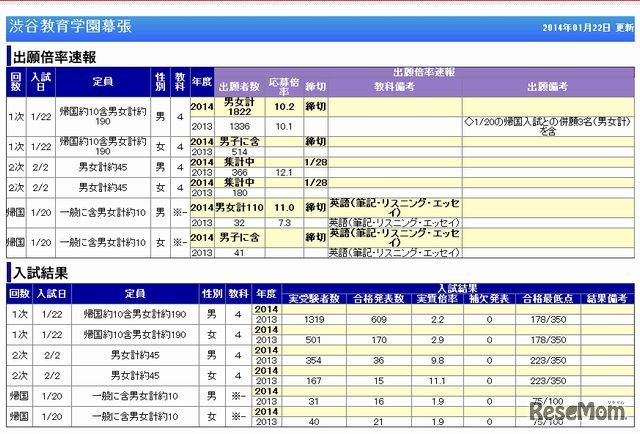Select the 170 passers cell

(379, 340)
